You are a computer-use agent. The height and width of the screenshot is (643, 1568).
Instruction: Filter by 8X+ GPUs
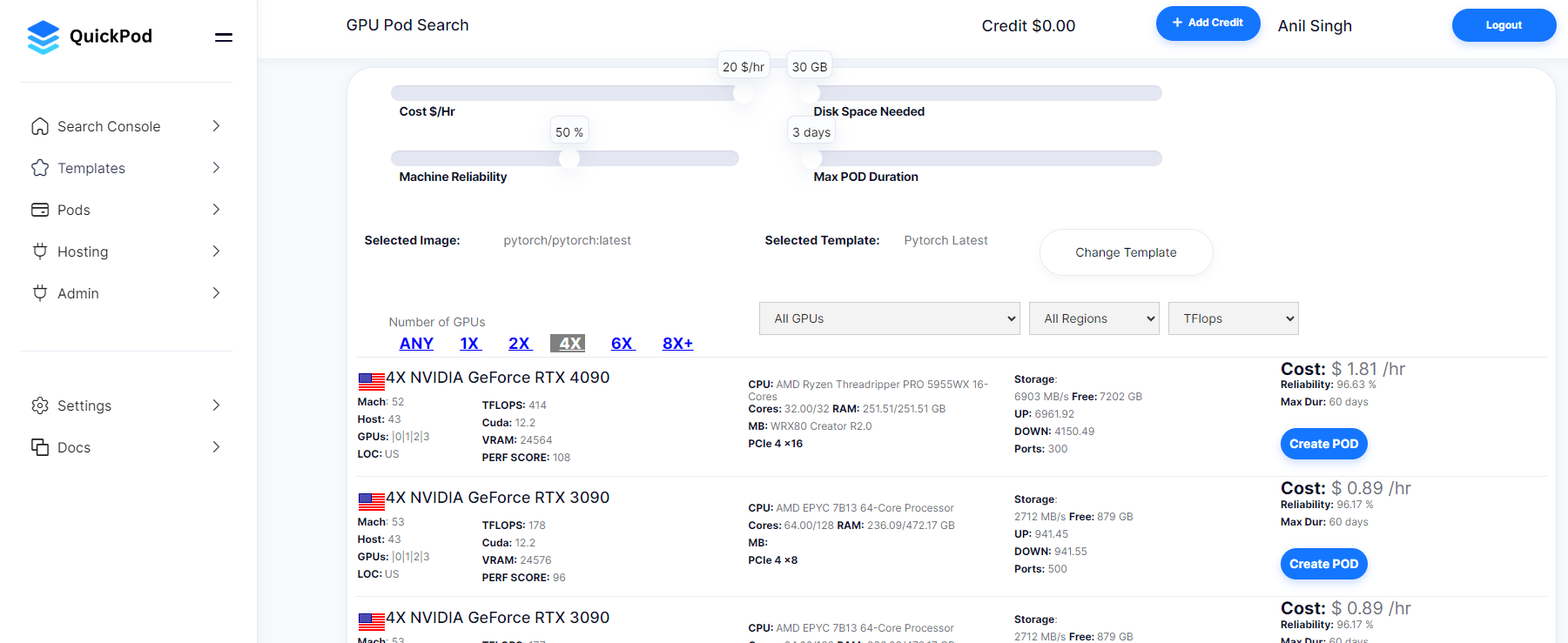click(x=677, y=344)
